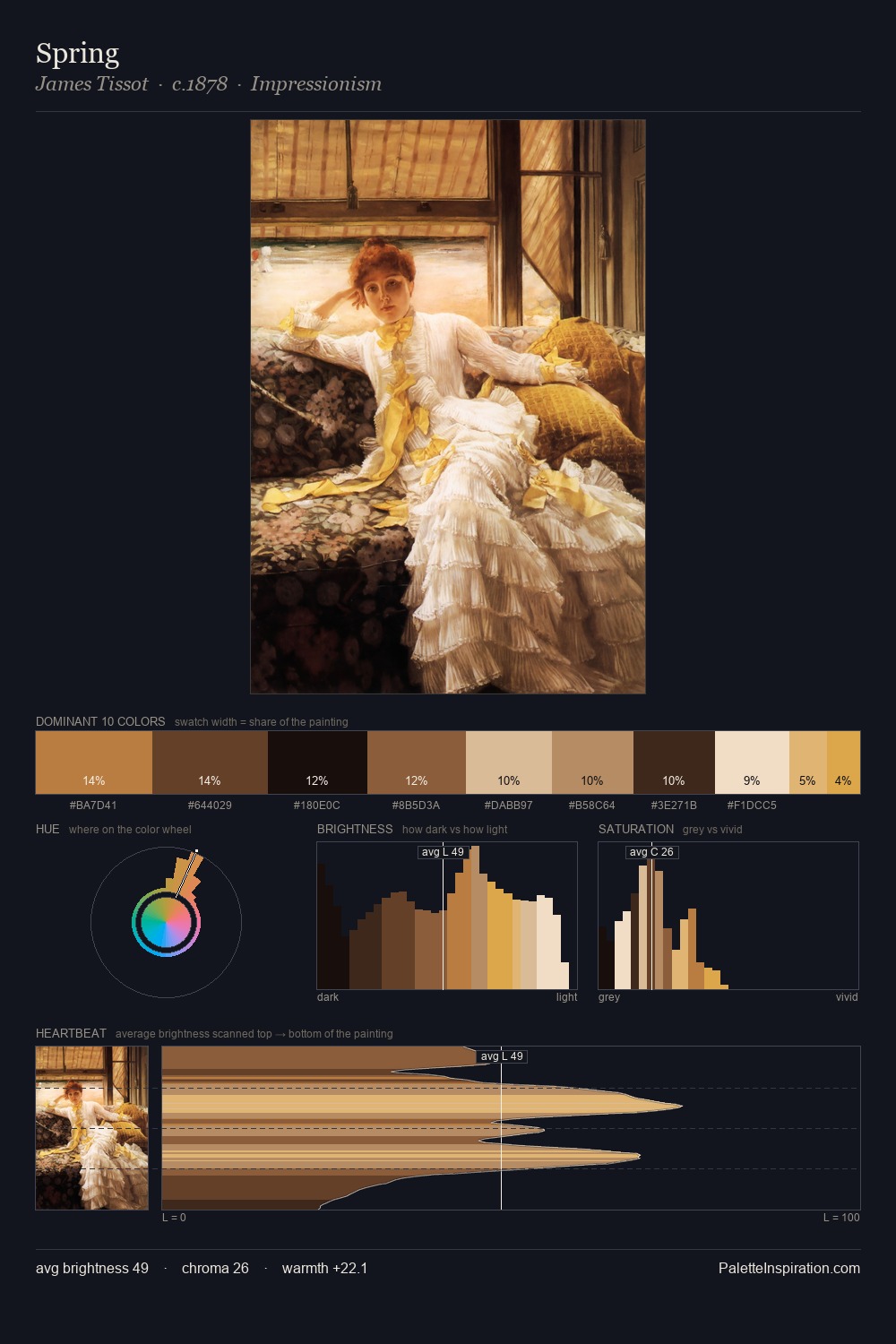Click the 5% light-gold swatch
Viewport: 896px width, 1344px height.
coord(808,762)
